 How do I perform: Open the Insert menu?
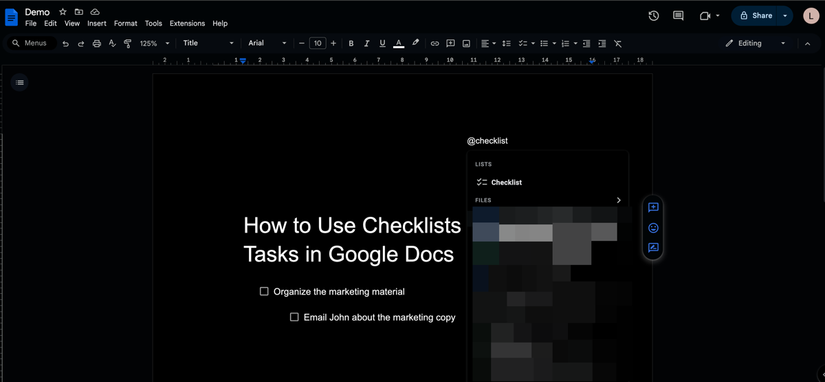(x=97, y=24)
